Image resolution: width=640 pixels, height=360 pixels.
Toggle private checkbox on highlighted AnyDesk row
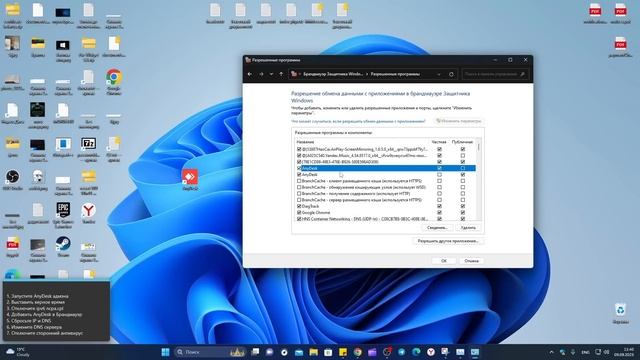(x=439, y=168)
